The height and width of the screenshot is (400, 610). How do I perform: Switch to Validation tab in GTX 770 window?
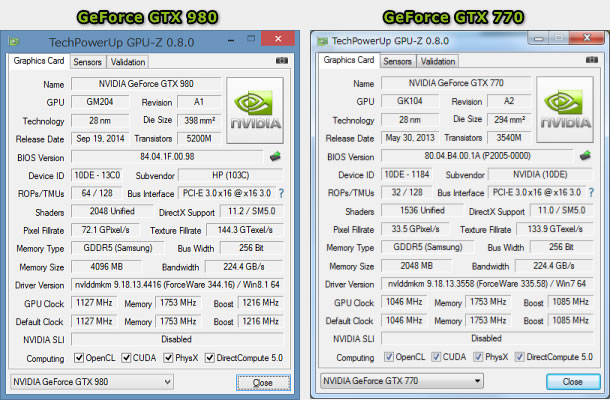pos(438,61)
